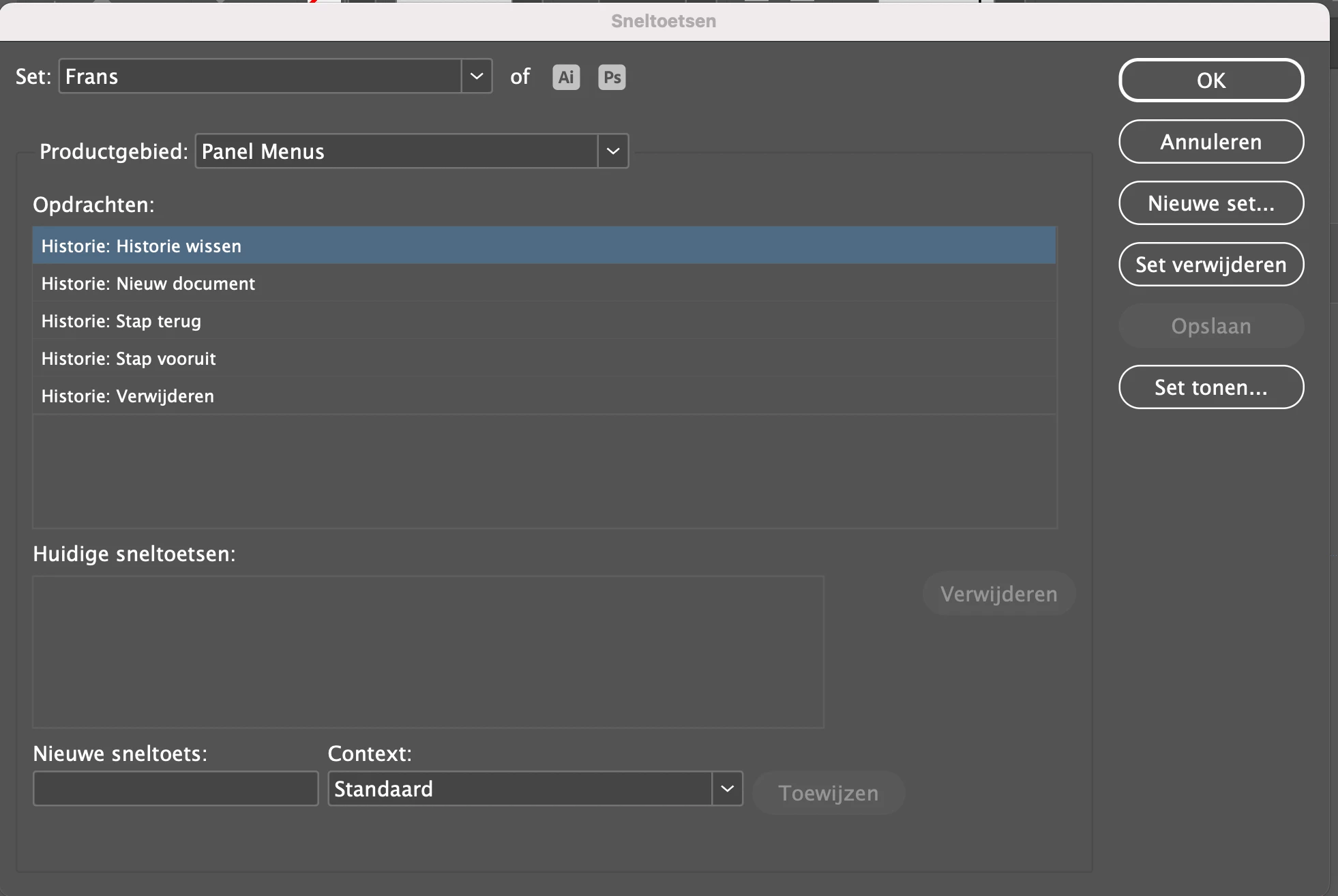Click inside the Huidige sneltoetsen box
The image size is (1338, 896).
pyautogui.click(x=428, y=652)
